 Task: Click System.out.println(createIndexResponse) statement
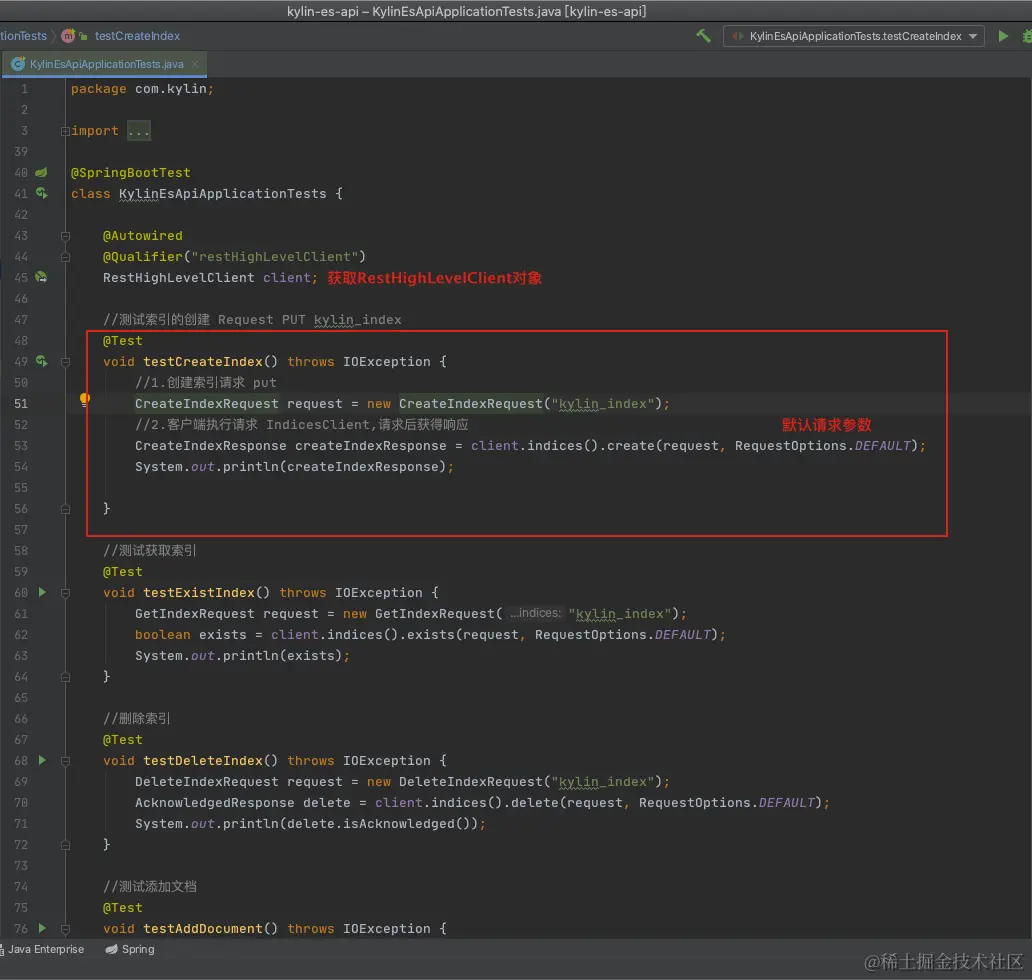294,467
